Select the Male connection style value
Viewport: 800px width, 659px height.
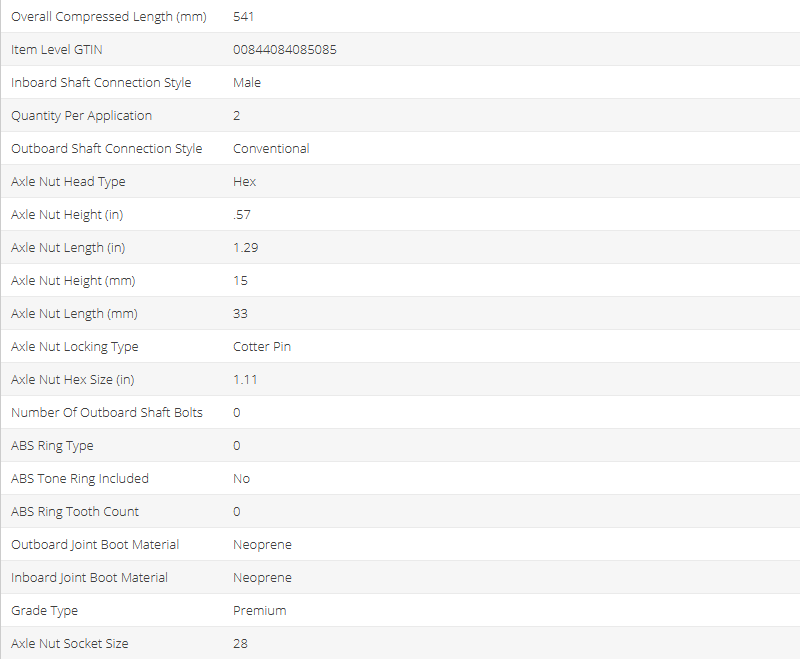click(x=247, y=82)
